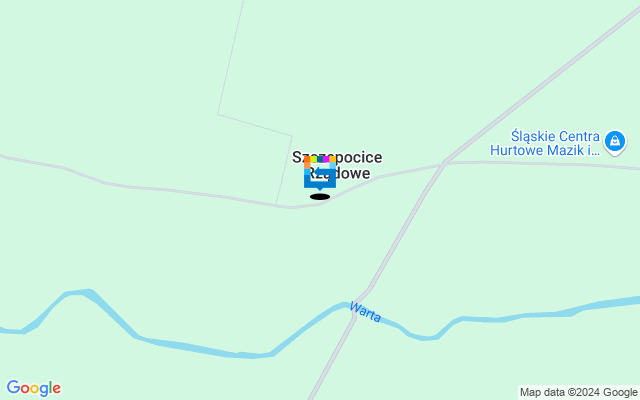640x400 pixels.
Task: Click the thin boundary line near the top
Action: (x=231, y=57)
